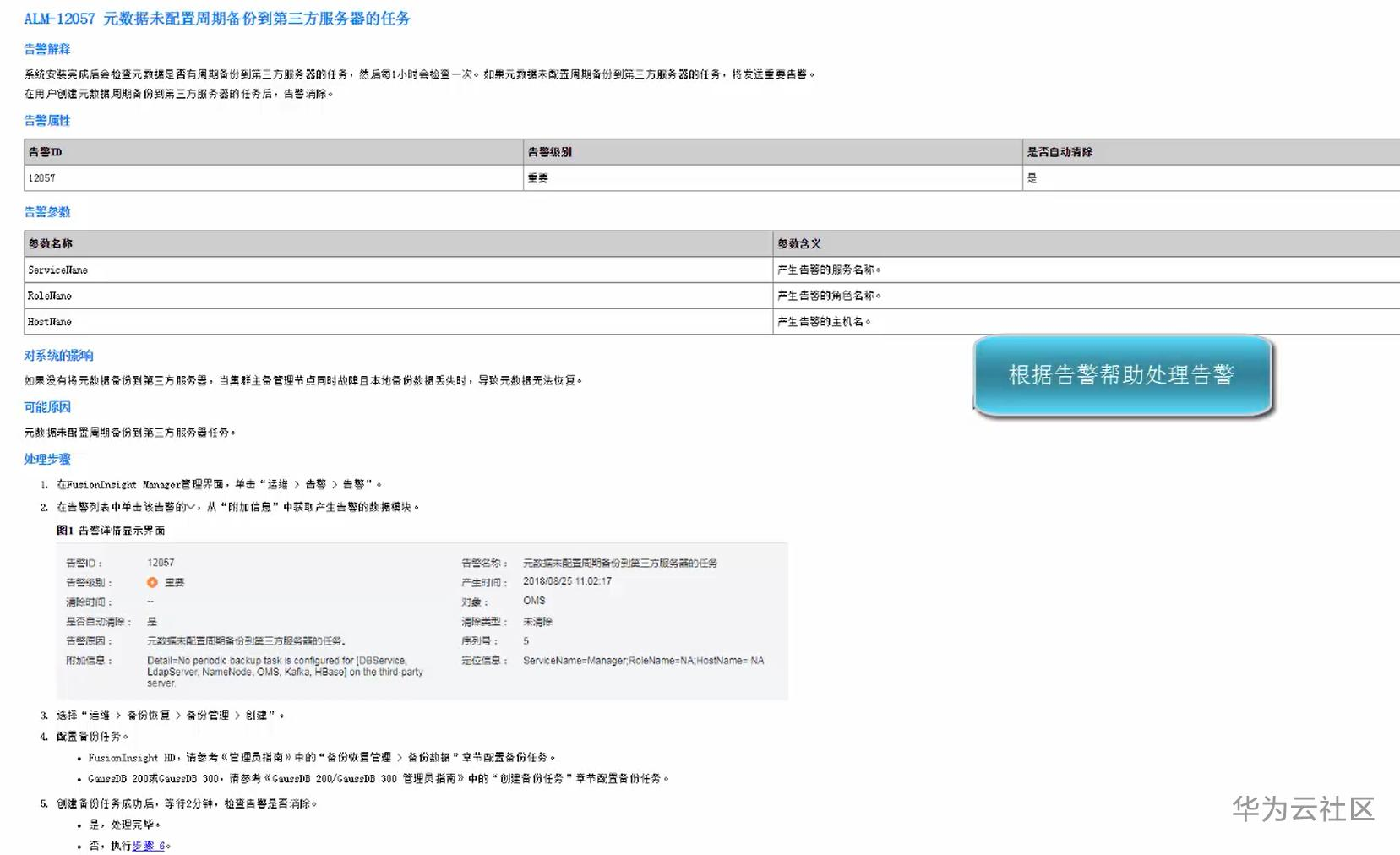Click the 参数名称 column header
1400x855 pixels.
[398, 243]
